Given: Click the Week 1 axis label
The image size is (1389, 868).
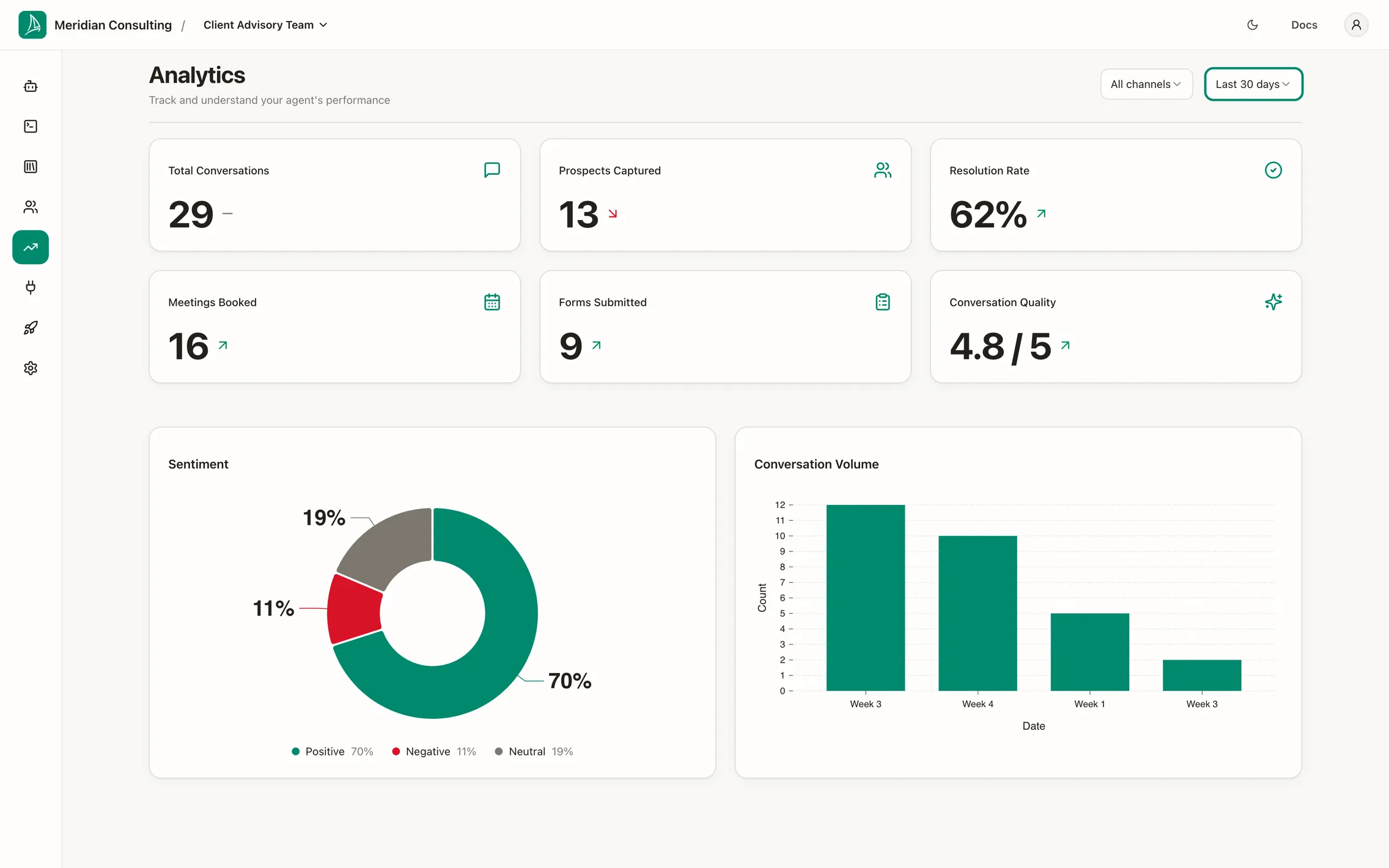Looking at the screenshot, I should [1089, 704].
